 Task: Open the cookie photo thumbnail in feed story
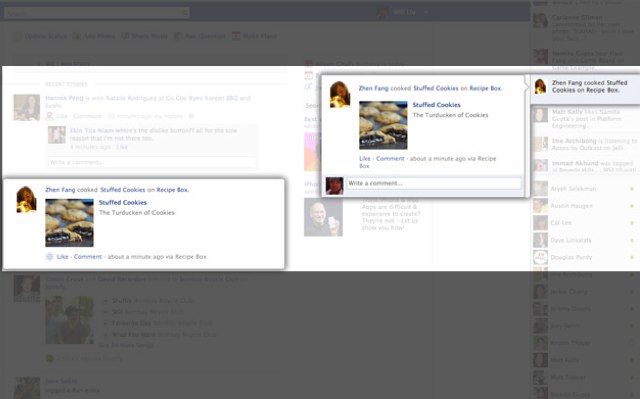[x=69, y=223]
